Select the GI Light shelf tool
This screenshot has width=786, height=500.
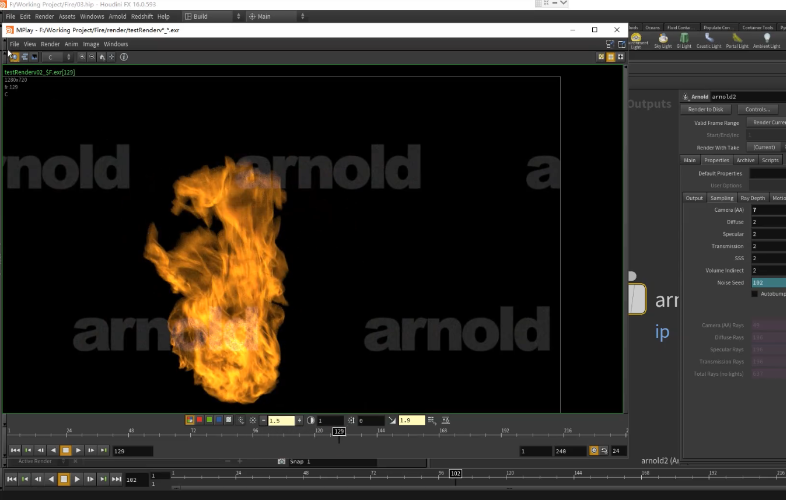point(684,41)
